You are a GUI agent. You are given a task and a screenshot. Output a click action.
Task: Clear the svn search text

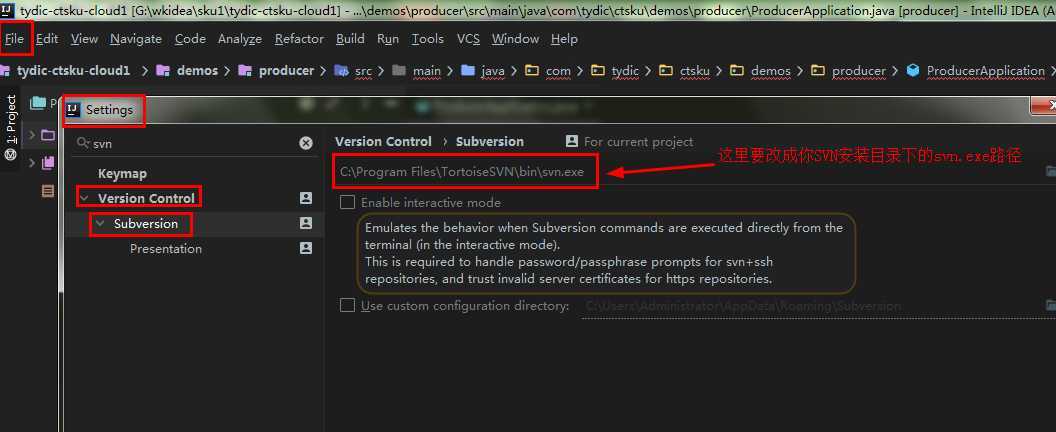306,143
